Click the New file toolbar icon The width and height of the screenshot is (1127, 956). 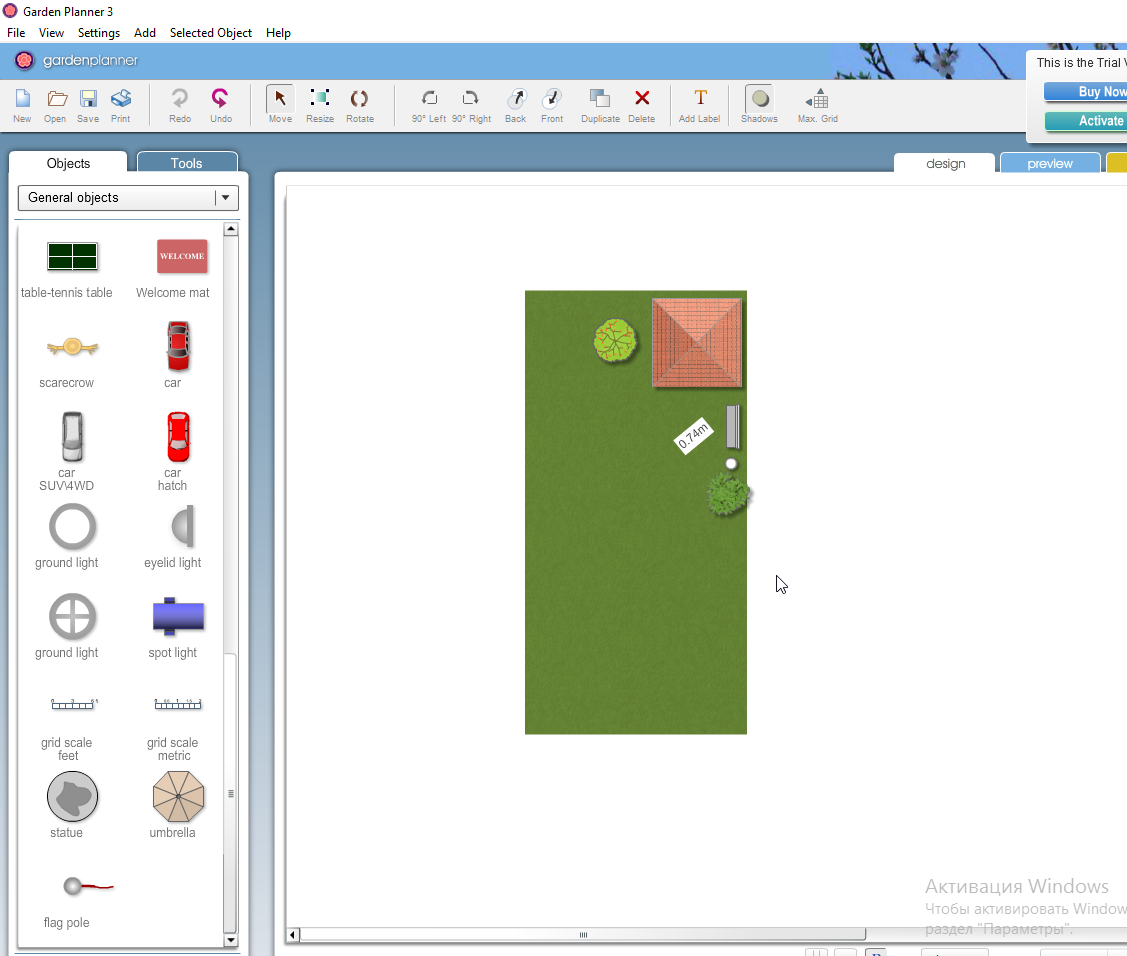22,106
